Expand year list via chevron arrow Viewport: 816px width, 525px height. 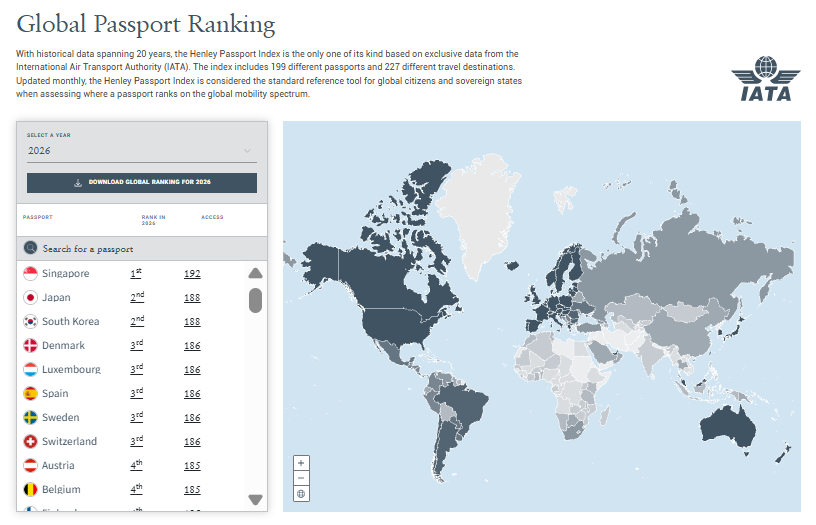coord(247,151)
